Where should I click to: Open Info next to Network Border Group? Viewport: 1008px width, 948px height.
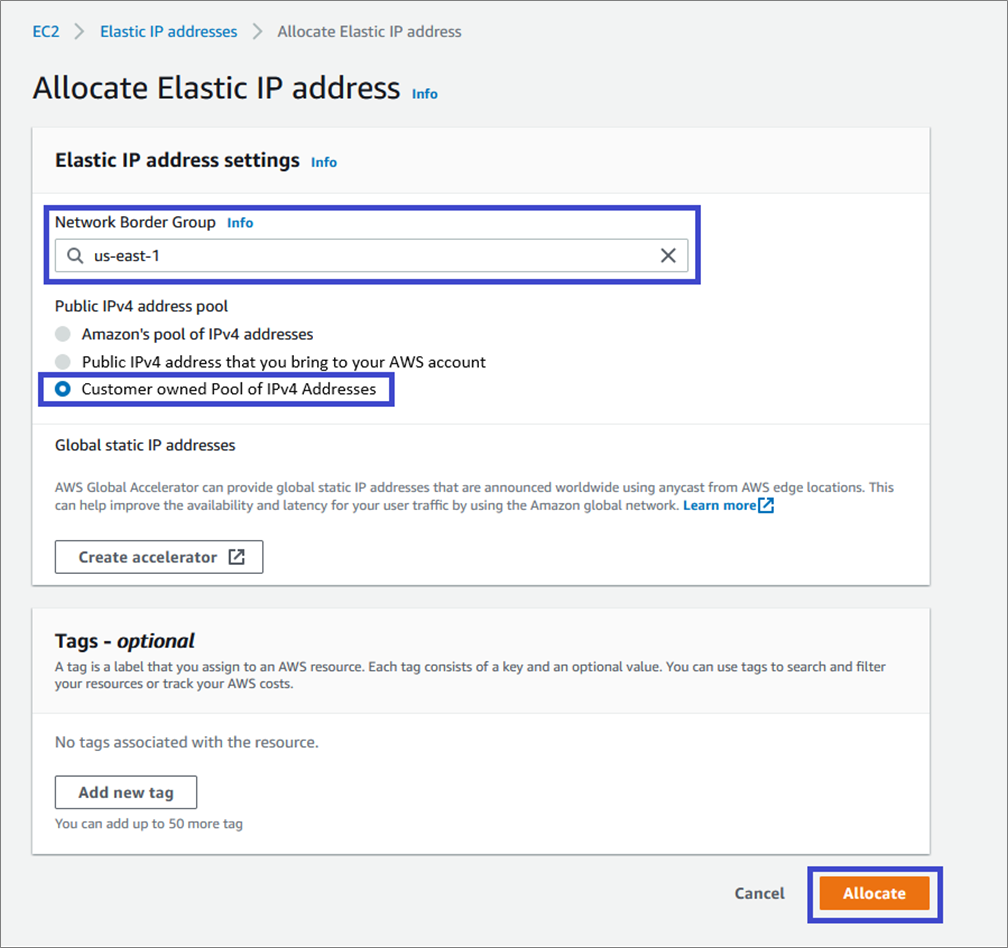pyautogui.click(x=240, y=222)
